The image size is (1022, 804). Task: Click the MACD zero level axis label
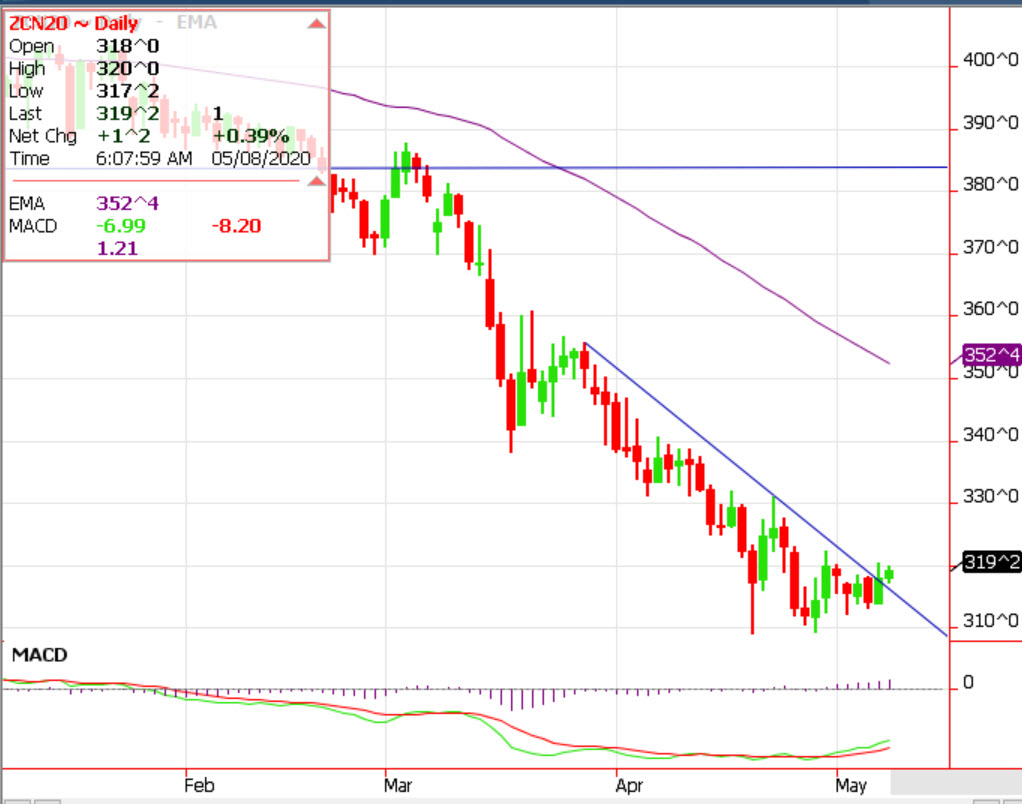[967, 683]
